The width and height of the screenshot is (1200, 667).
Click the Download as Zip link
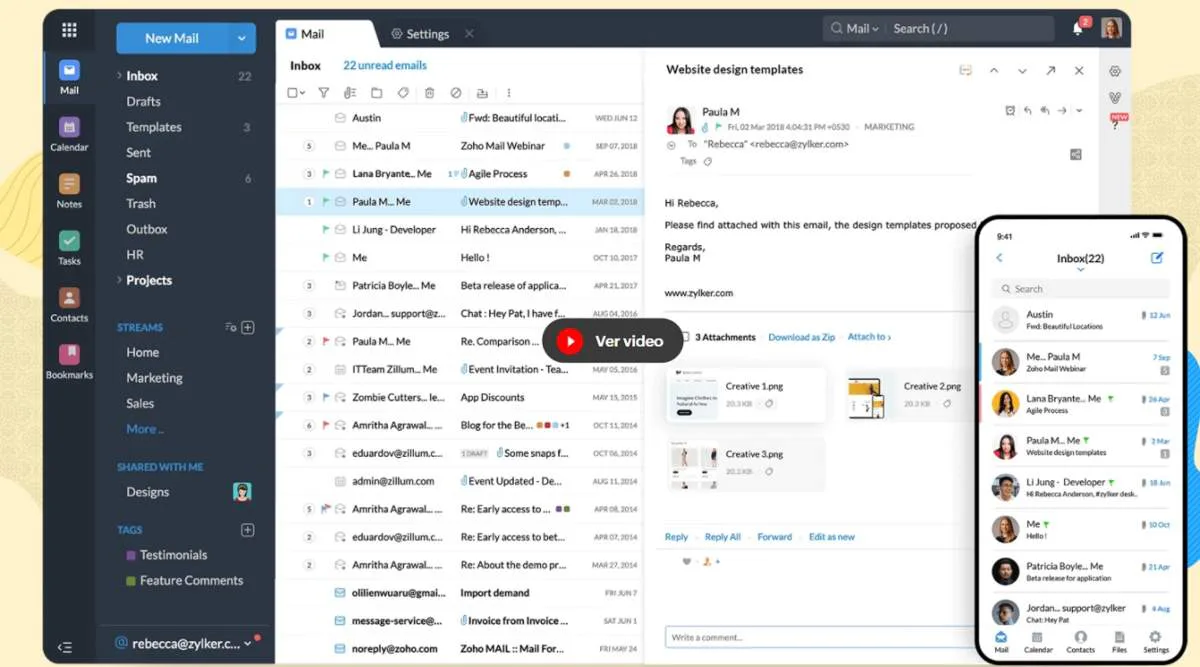(800, 336)
